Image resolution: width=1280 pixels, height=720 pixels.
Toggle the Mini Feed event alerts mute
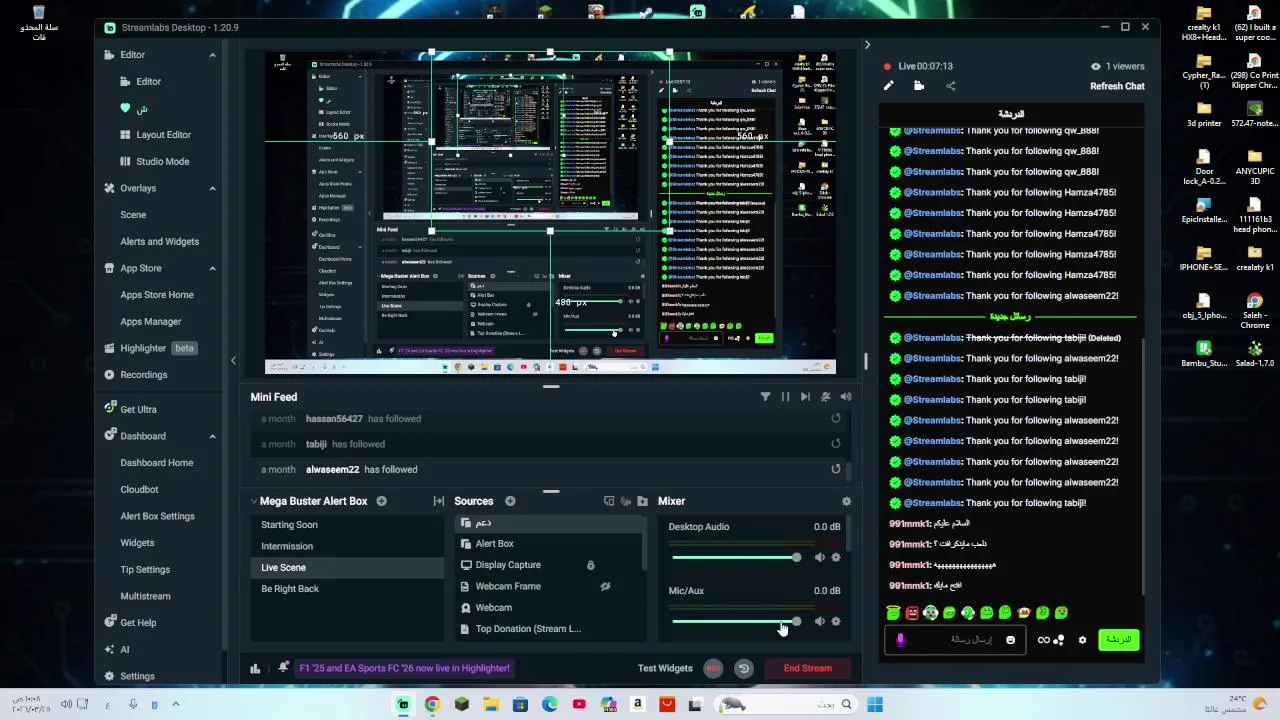(825, 397)
